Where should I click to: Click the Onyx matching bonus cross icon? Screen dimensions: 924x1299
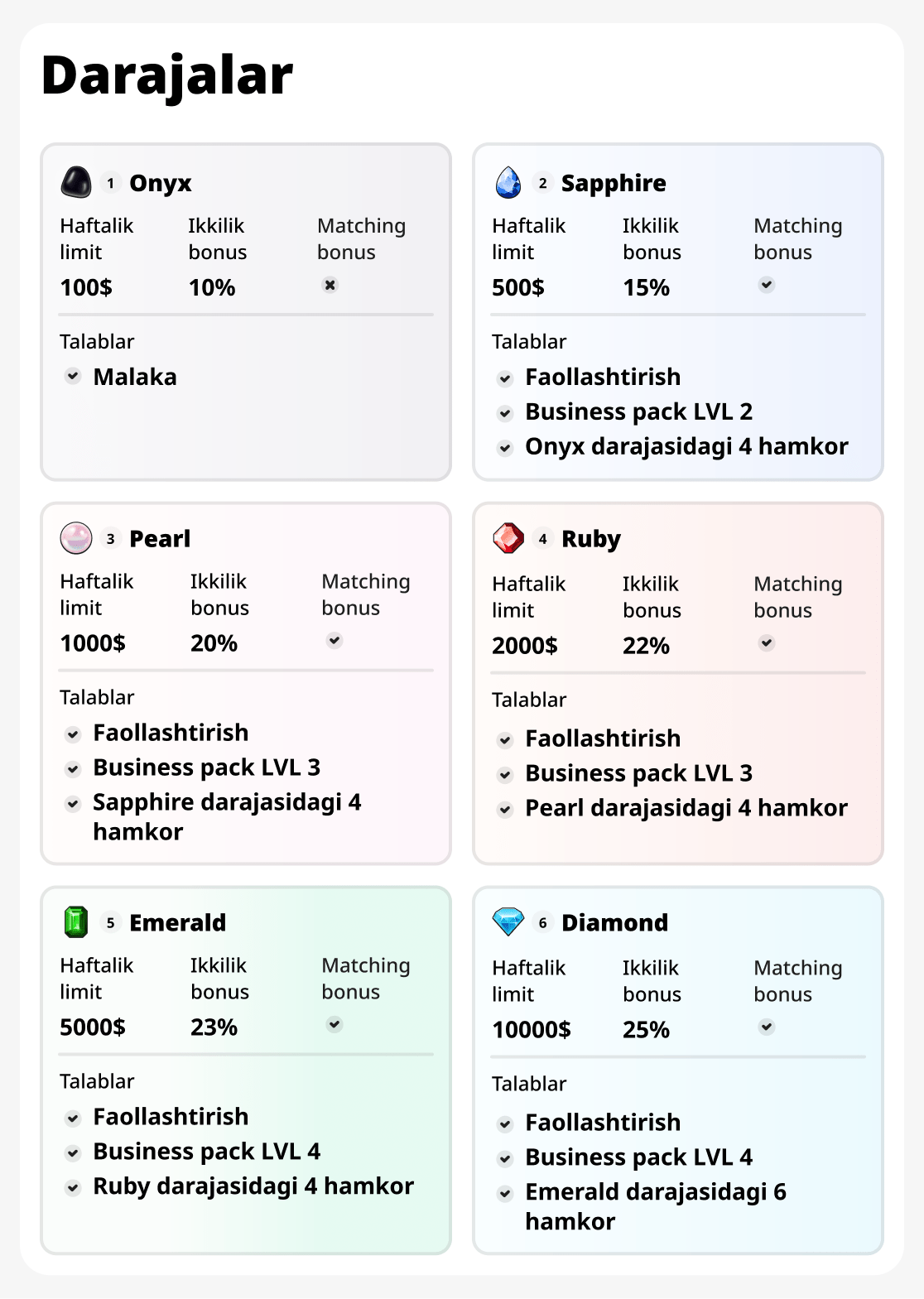point(330,285)
